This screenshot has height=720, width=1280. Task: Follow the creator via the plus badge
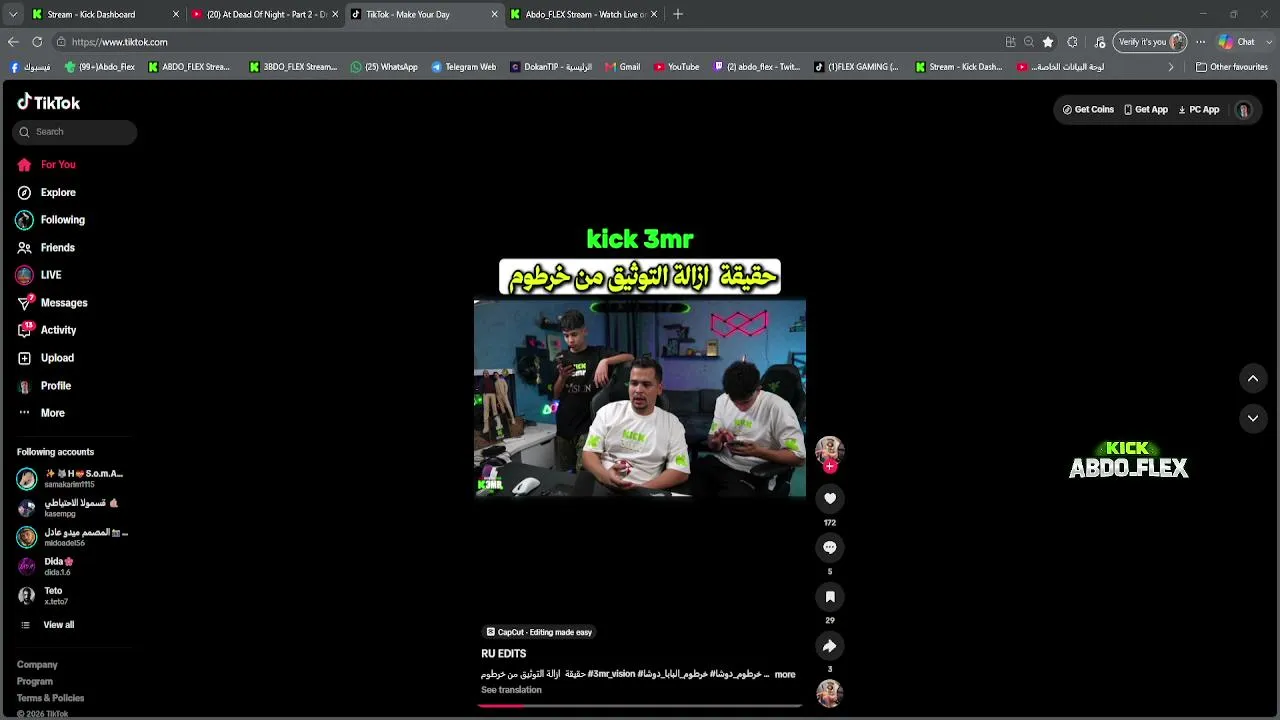829,466
